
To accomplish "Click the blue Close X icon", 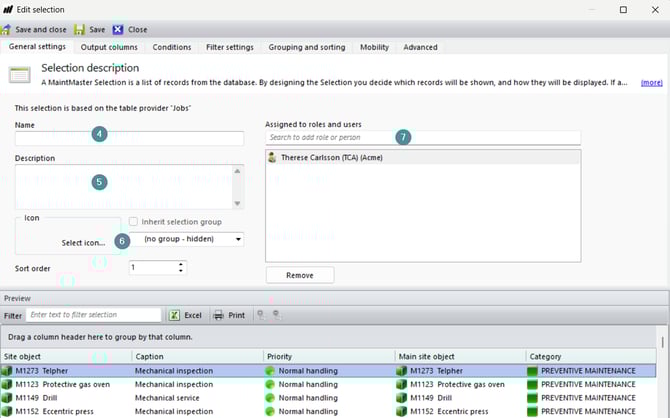I will [x=118, y=29].
